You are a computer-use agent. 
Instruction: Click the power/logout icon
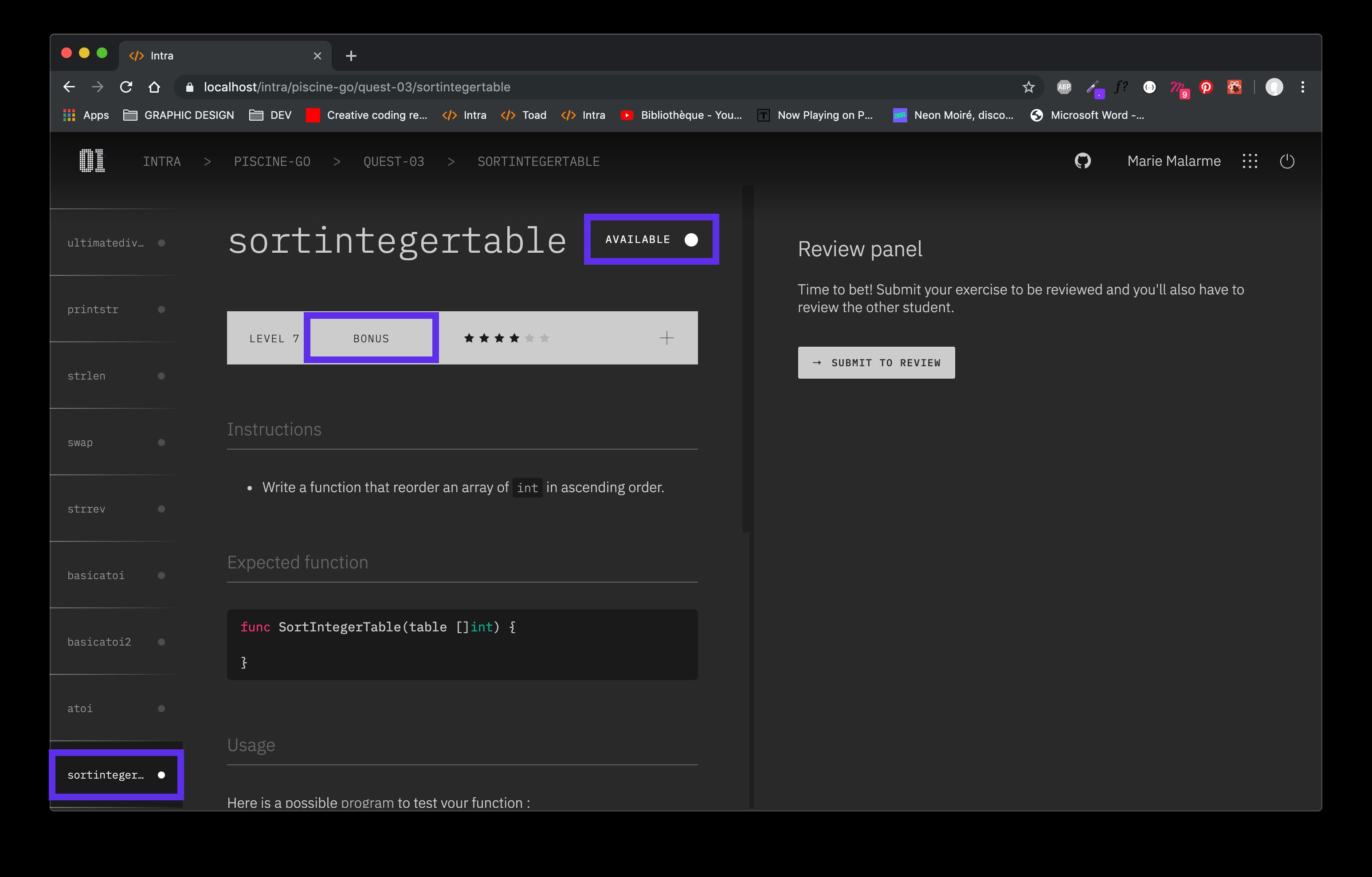[x=1288, y=161]
